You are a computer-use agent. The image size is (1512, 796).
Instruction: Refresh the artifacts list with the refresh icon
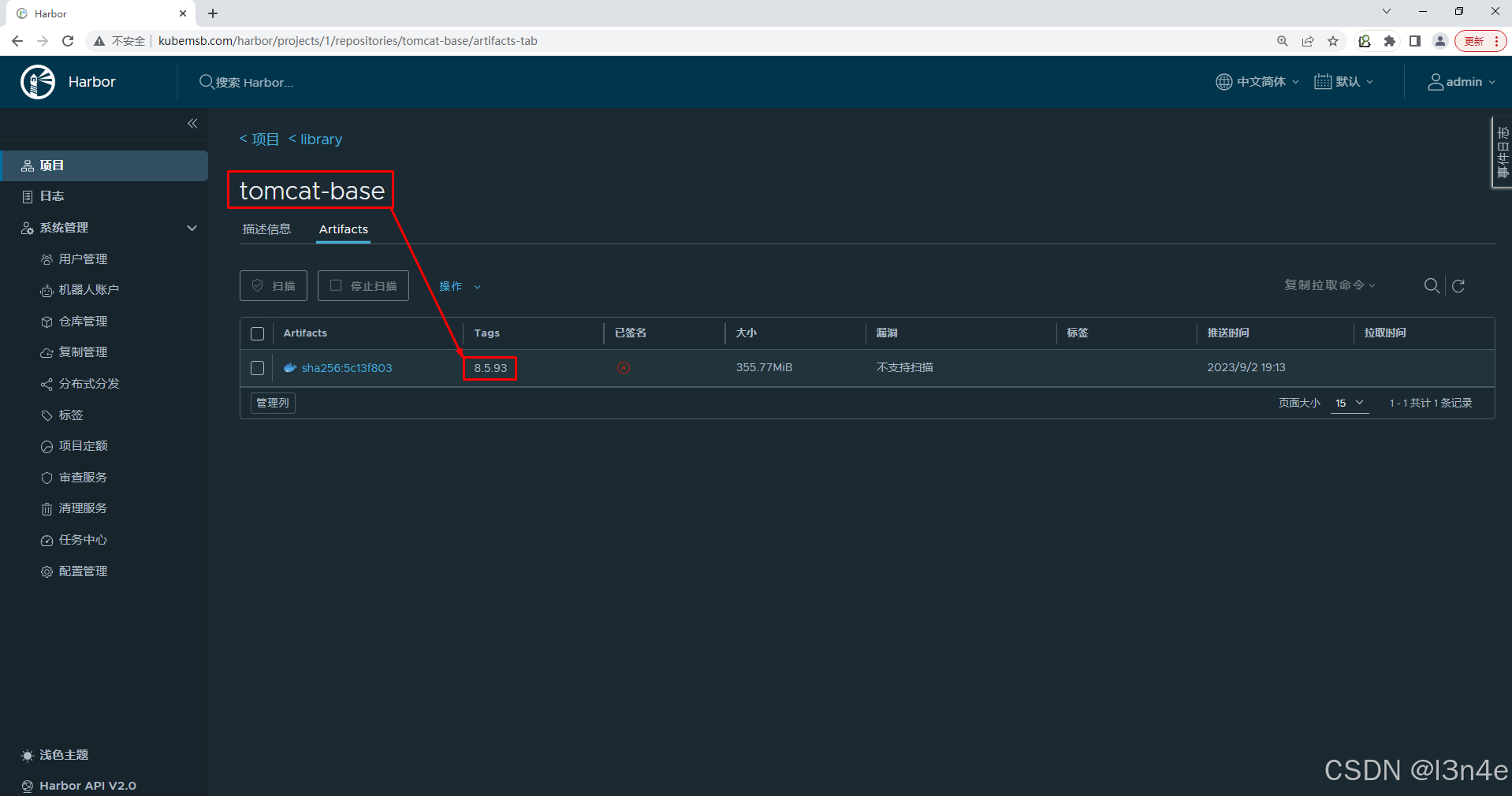click(x=1459, y=286)
